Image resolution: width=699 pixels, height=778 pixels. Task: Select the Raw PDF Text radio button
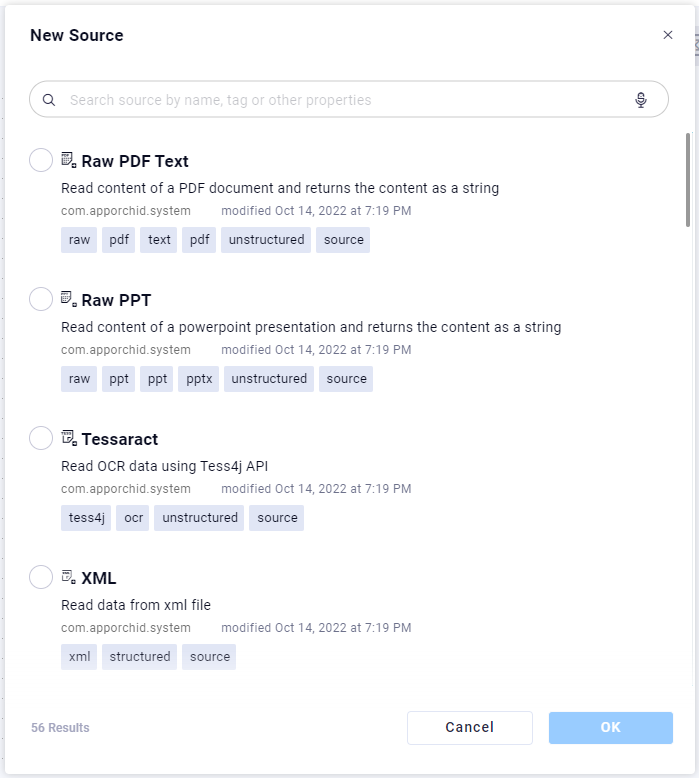point(41,160)
